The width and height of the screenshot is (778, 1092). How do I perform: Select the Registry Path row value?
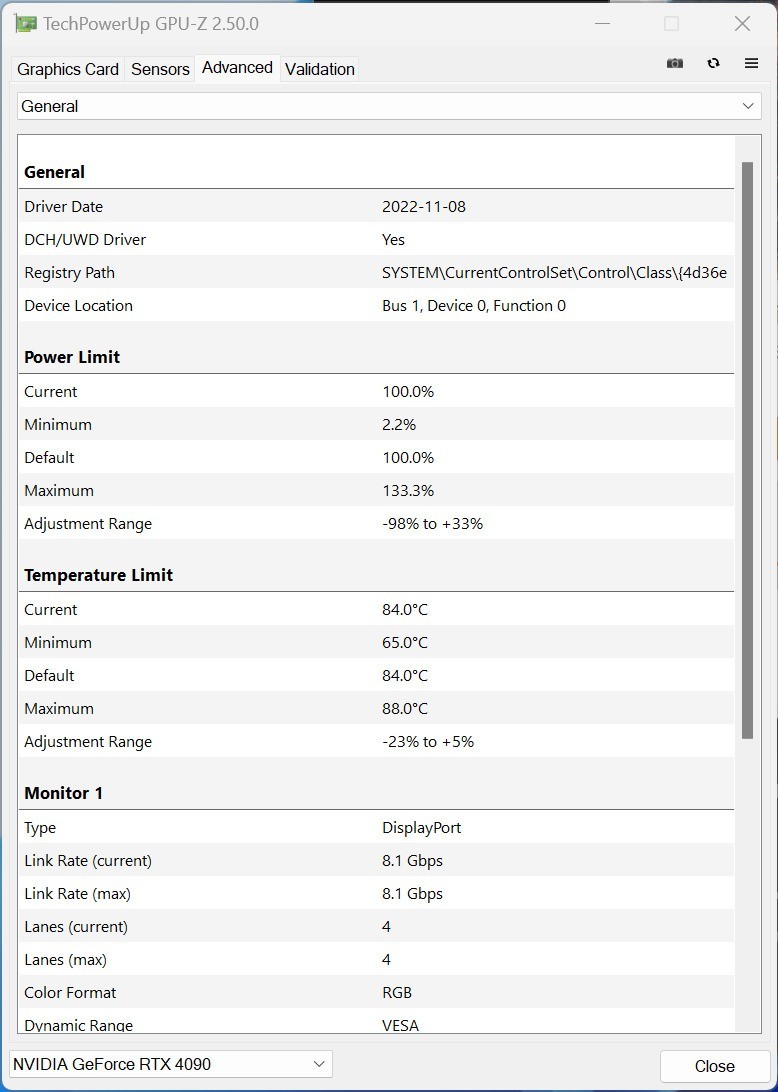tap(554, 273)
